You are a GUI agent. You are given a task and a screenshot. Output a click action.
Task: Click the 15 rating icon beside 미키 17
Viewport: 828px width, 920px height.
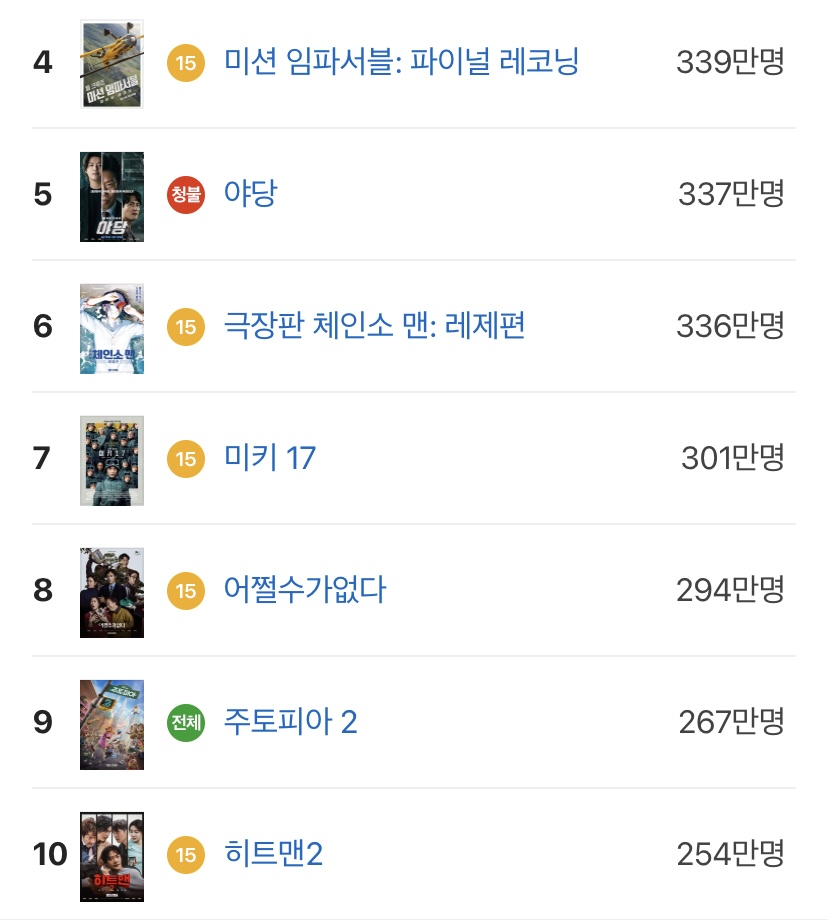pyautogui.click(x=186, y=459)
